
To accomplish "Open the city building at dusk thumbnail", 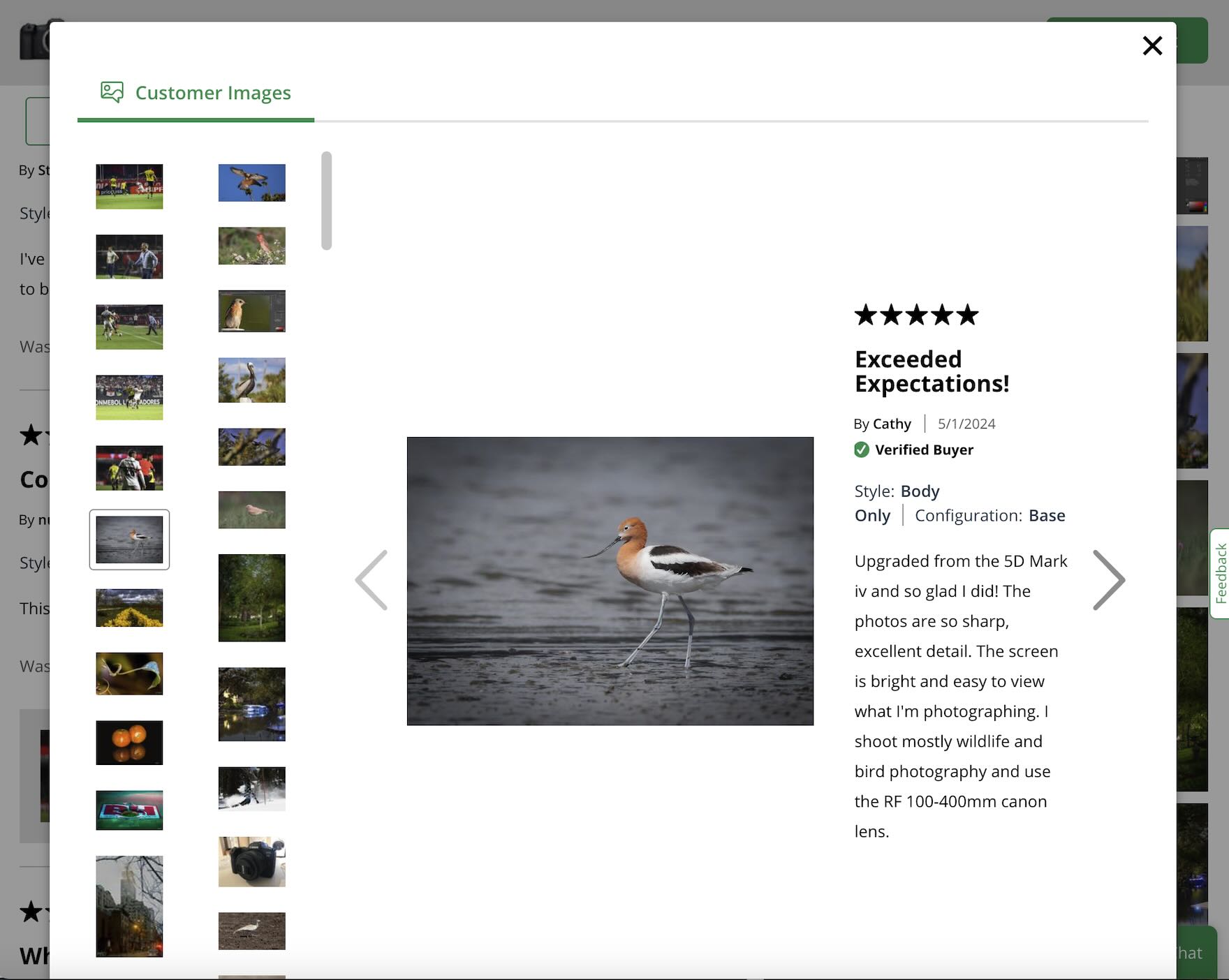I will (129, 906).
